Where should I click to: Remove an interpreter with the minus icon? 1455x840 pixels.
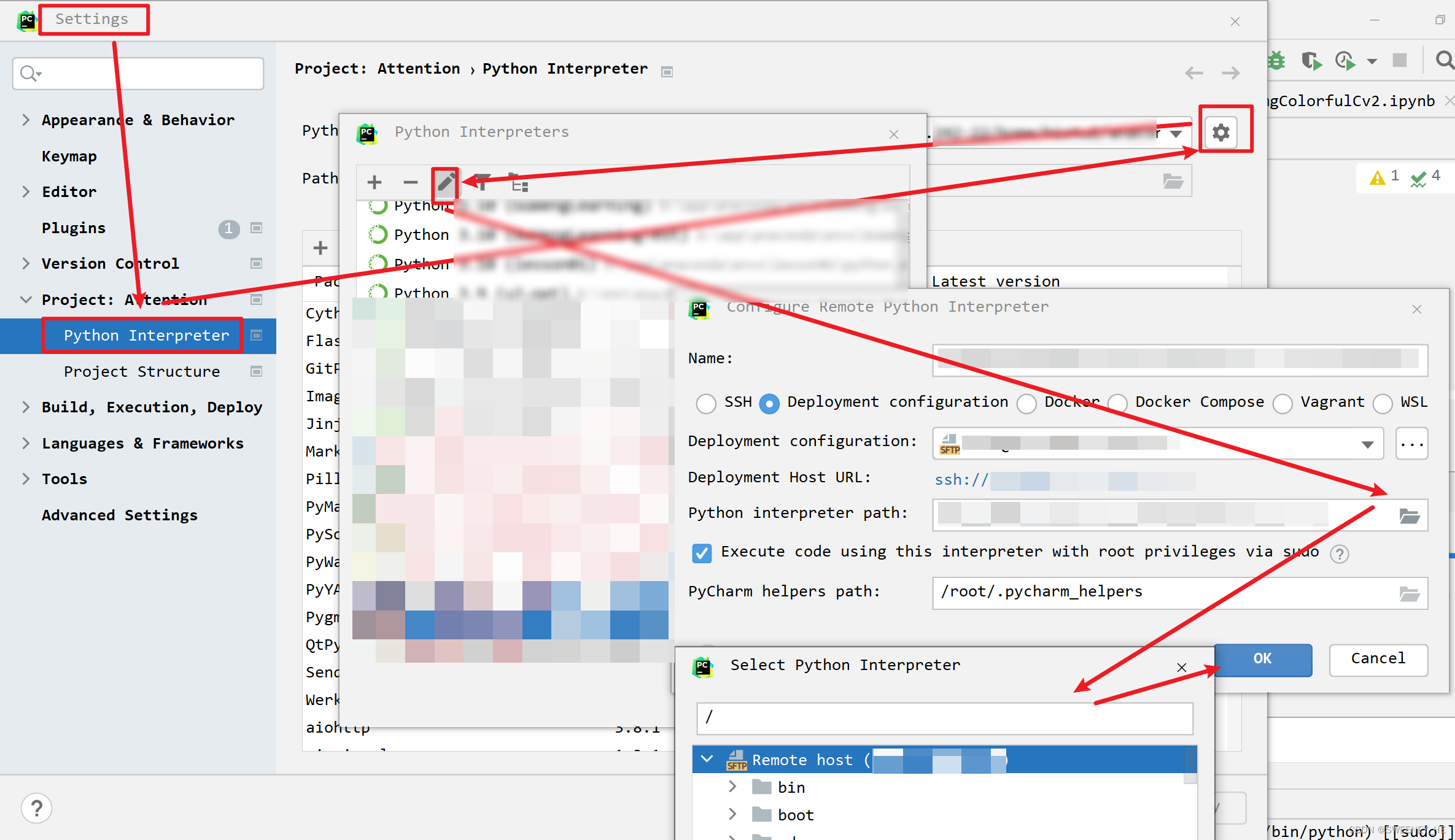pos(410,182)
